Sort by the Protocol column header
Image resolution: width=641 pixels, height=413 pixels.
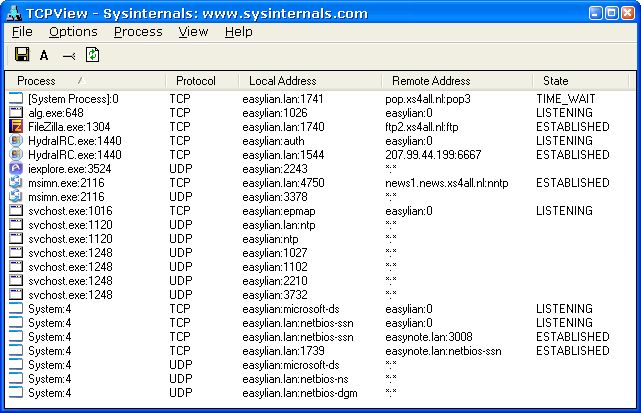click(x=202, y=81)
